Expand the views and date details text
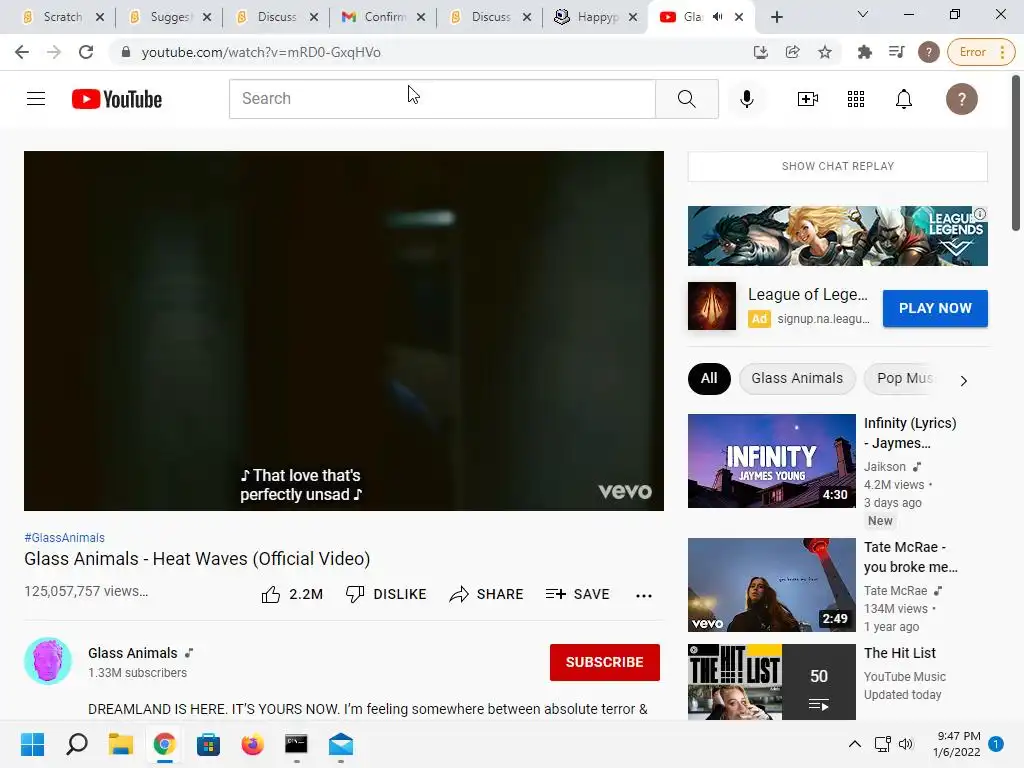1024x768 pixels. pos(86,591)
